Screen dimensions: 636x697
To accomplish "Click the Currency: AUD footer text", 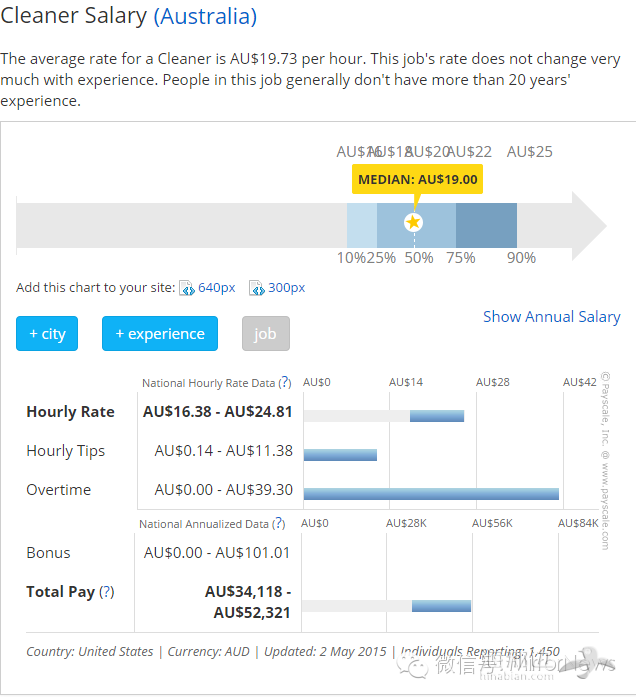I will pyautogui.click(x=208, y=651).
